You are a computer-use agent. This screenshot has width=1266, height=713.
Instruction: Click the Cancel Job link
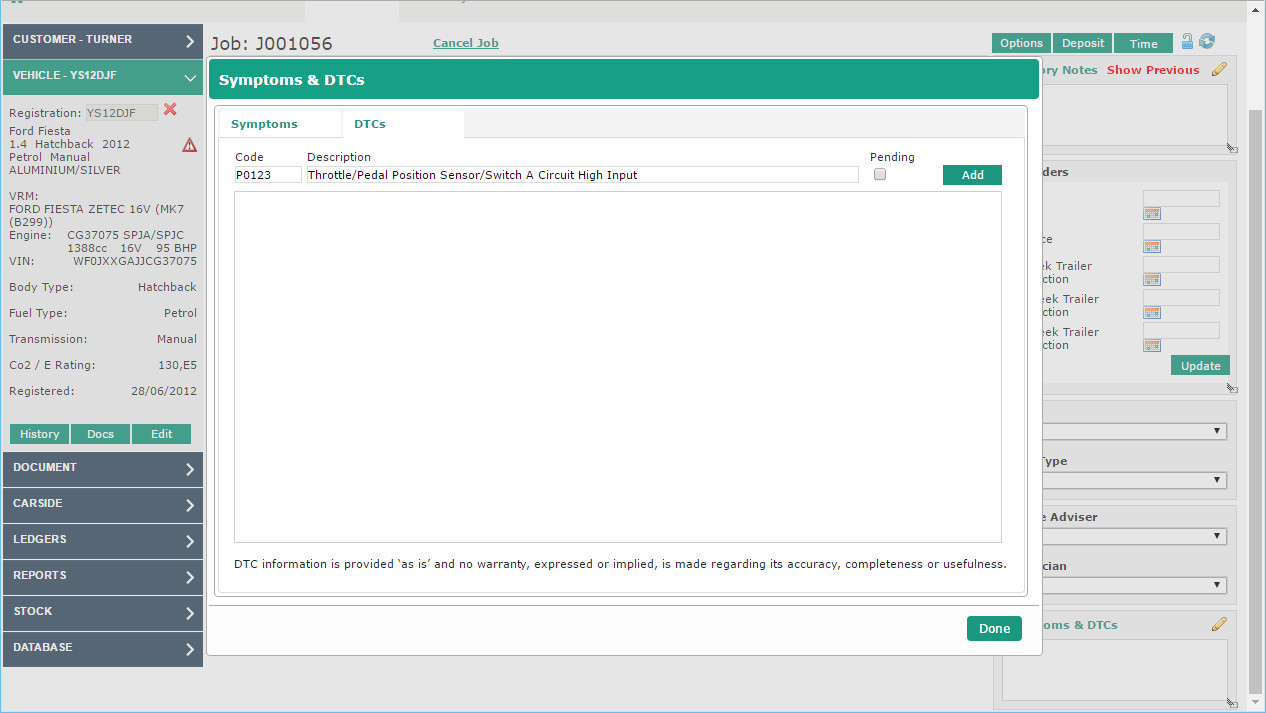tap(465, 43)
